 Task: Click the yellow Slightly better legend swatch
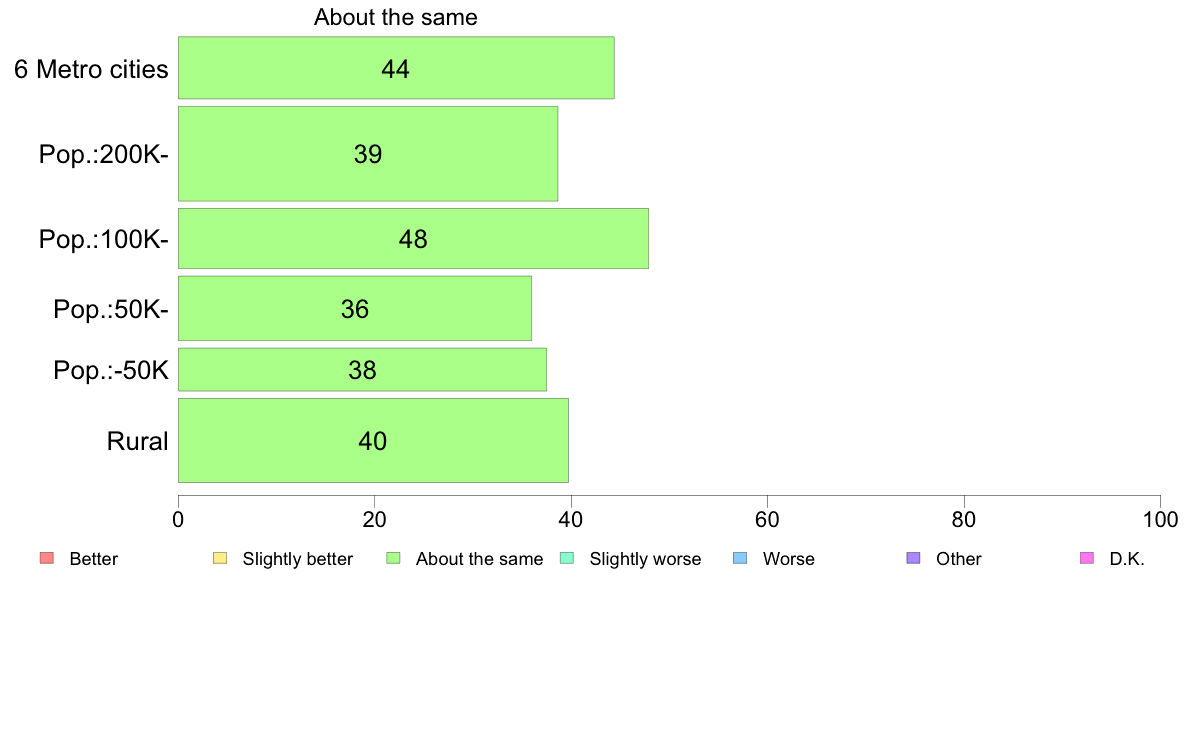[x=220, y=559]
